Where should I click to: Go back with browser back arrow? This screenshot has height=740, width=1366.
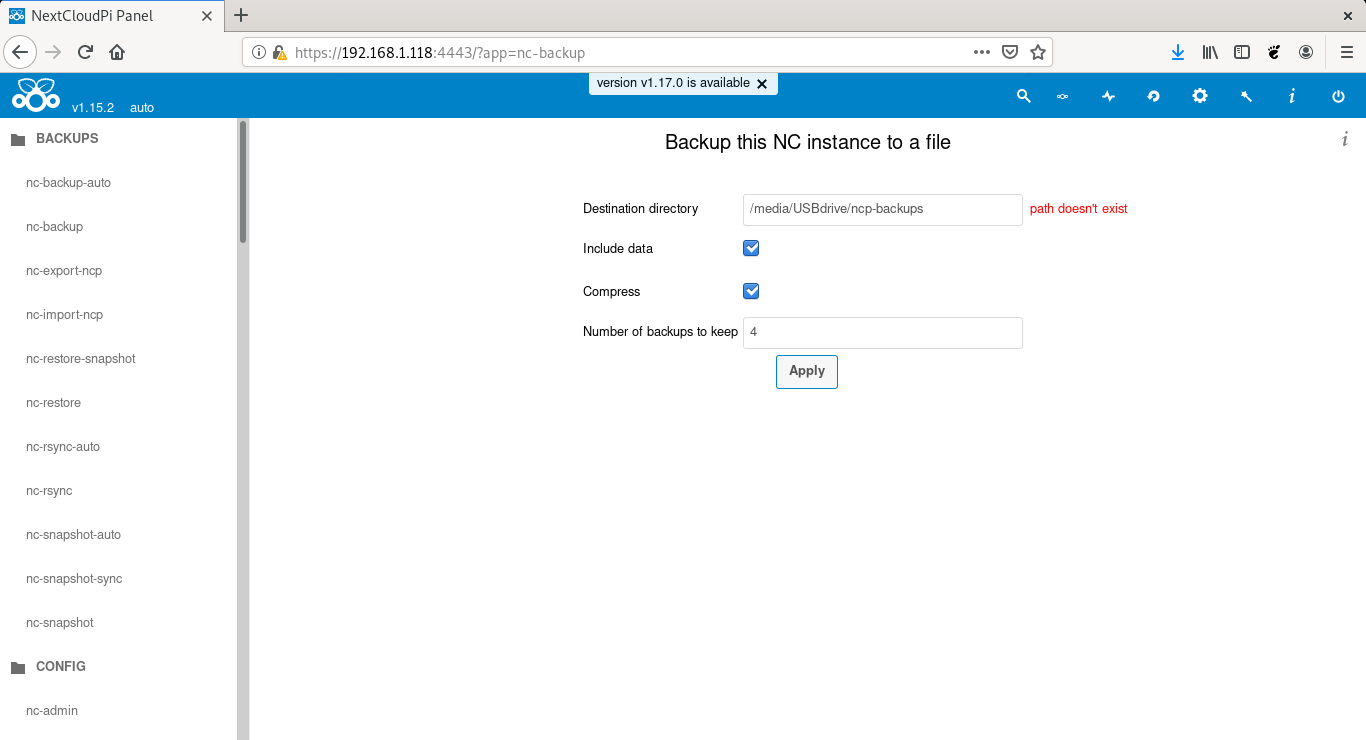[x=19, y=52]
